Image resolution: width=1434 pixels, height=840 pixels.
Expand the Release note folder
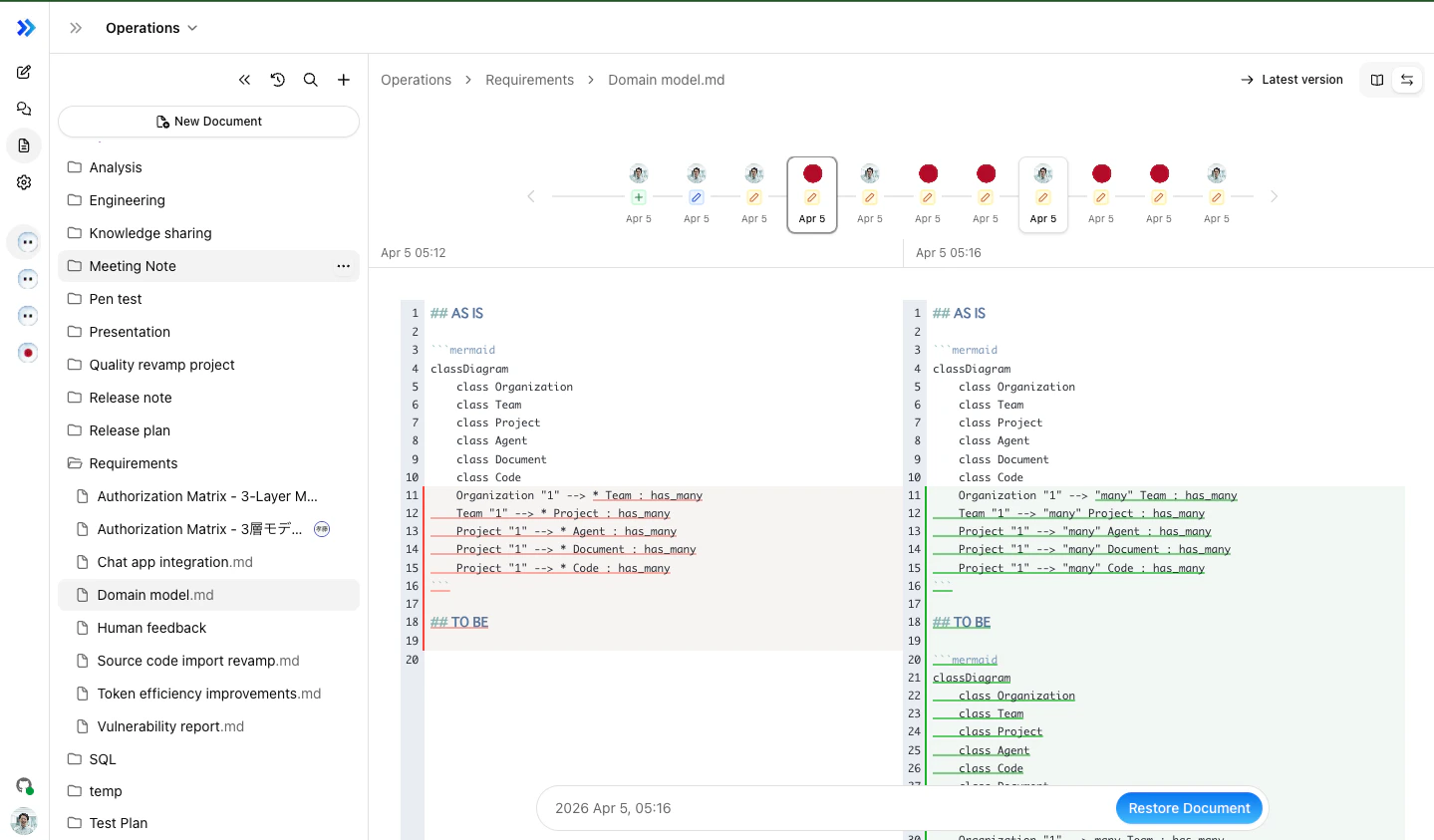point(208,398)
